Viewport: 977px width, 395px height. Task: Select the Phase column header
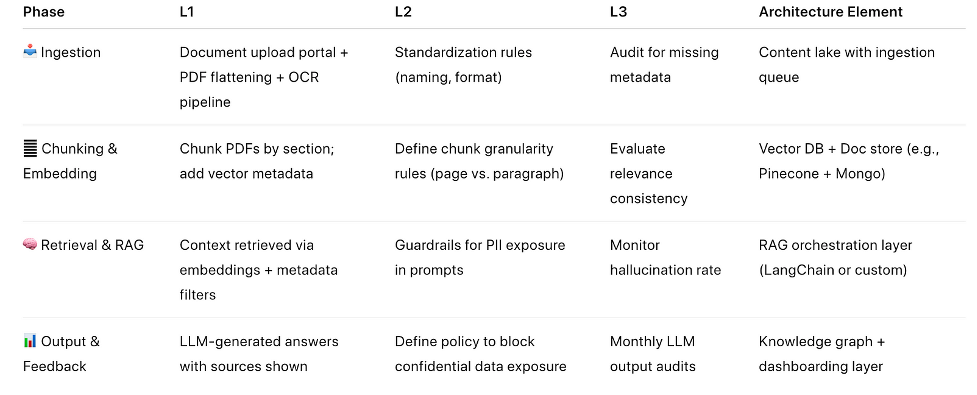44,12
